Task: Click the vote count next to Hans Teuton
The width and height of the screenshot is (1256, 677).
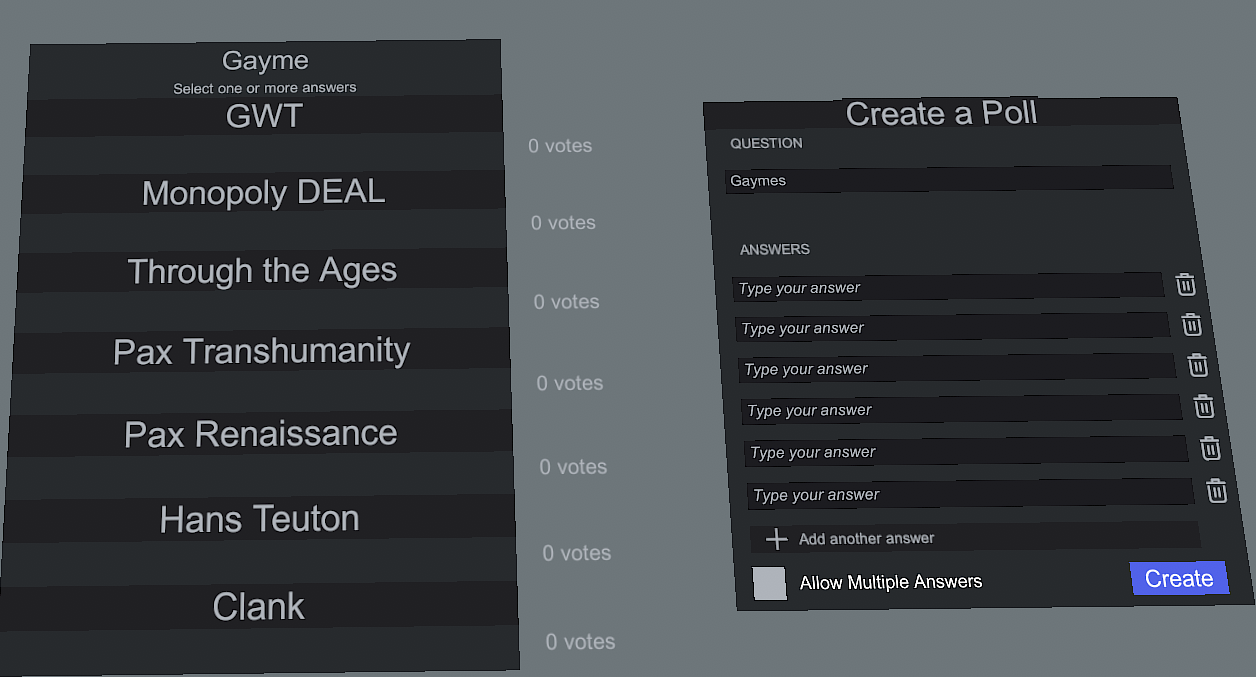Action: click(x=577, y=553)
